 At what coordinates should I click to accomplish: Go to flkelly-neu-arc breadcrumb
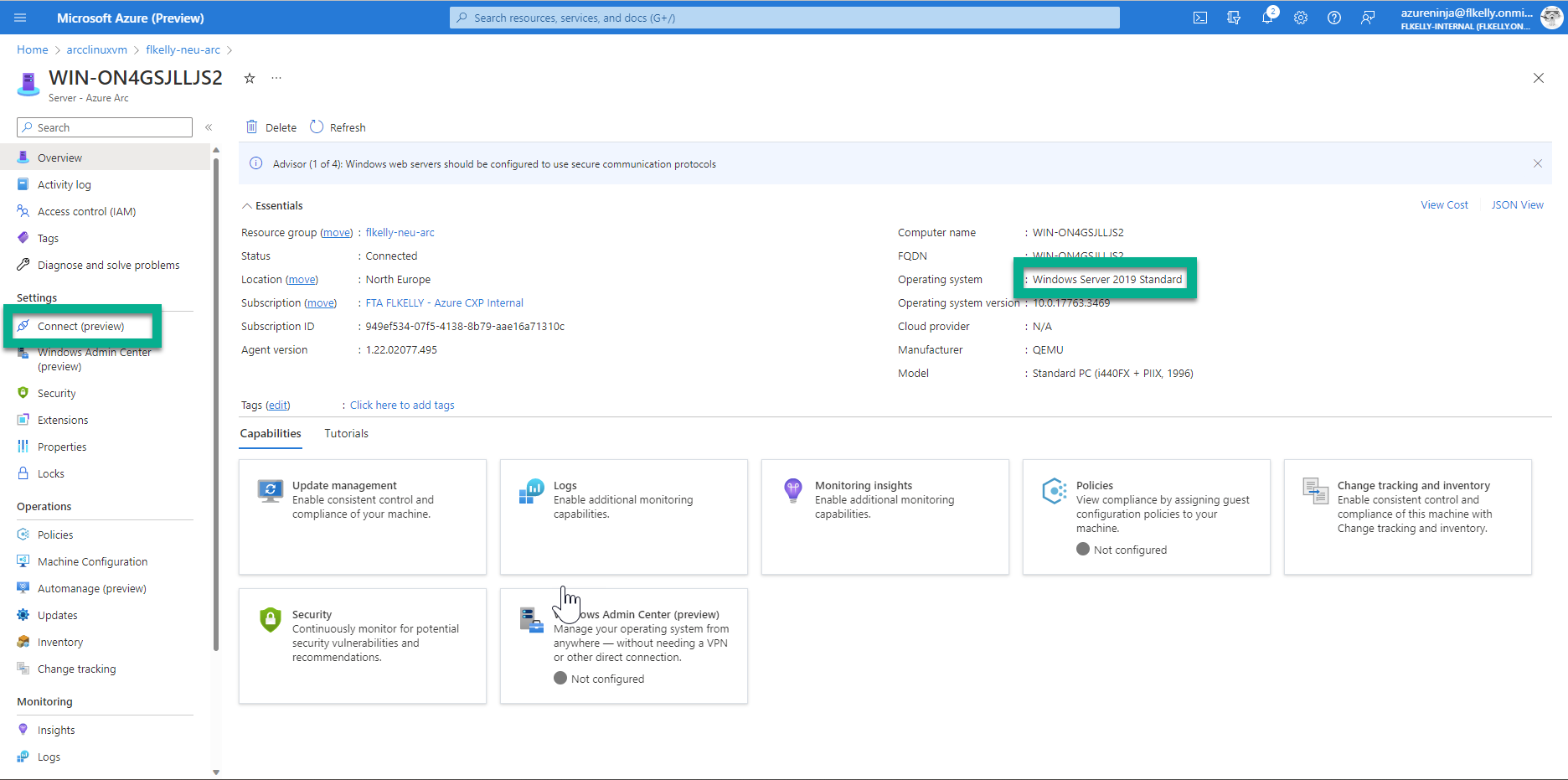point(183,49)
